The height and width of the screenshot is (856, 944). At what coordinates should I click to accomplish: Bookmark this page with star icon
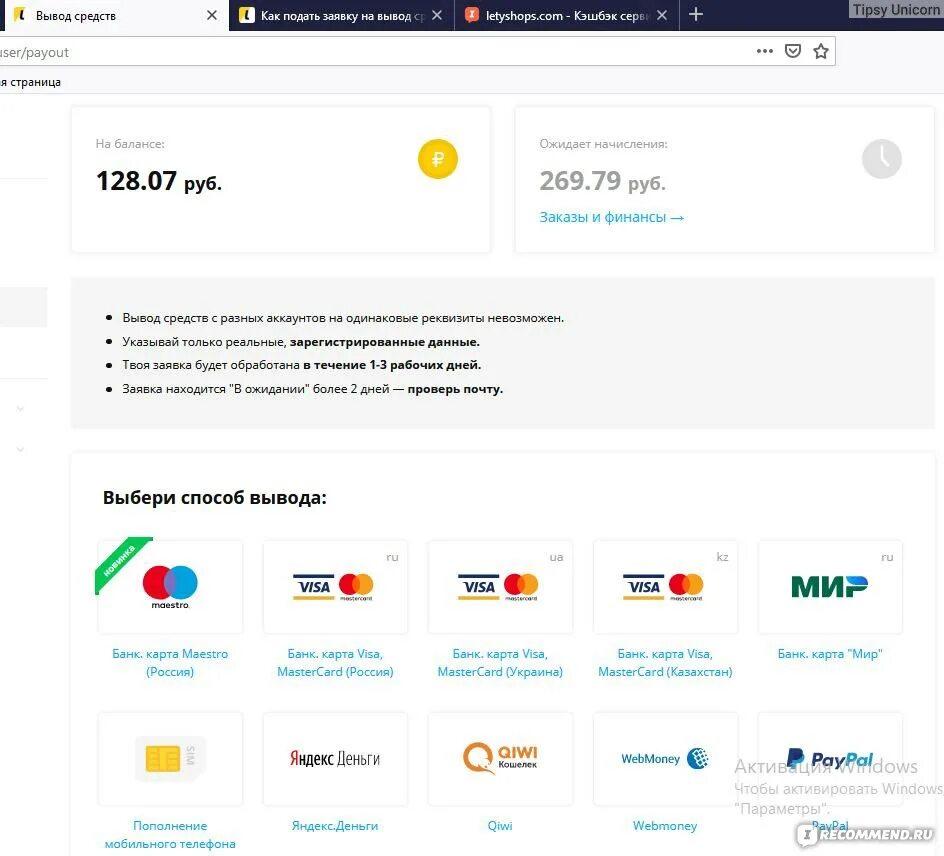(821, 51)
